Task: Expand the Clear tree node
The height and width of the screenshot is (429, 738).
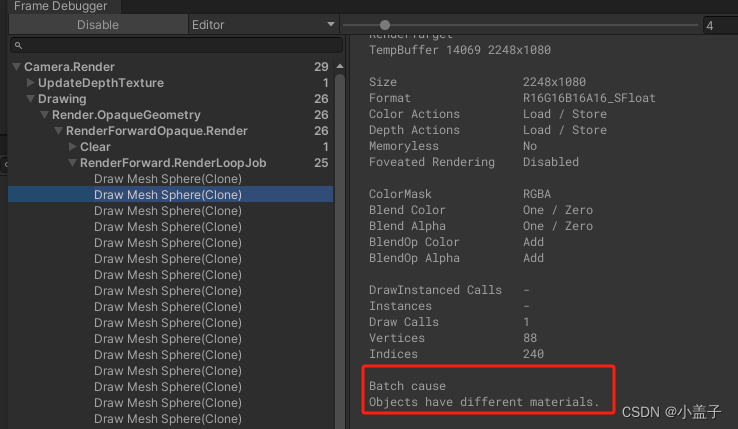Action: pyautogui.click(x=72, y=146)
